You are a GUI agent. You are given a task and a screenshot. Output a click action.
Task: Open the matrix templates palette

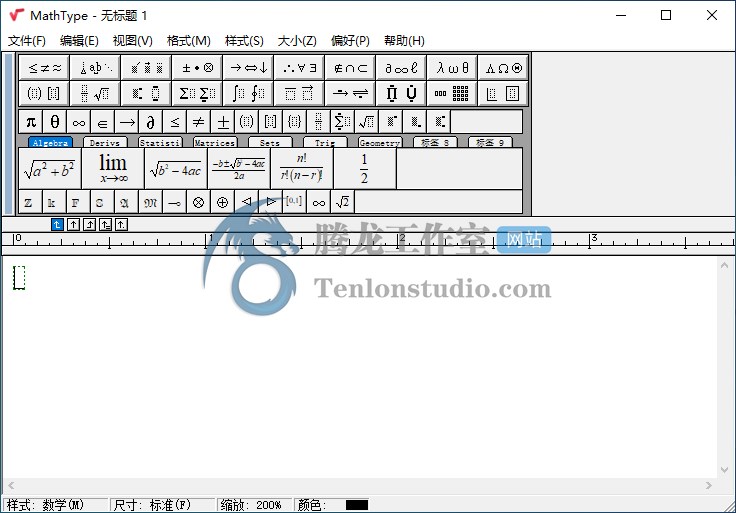tap(452, 93)
